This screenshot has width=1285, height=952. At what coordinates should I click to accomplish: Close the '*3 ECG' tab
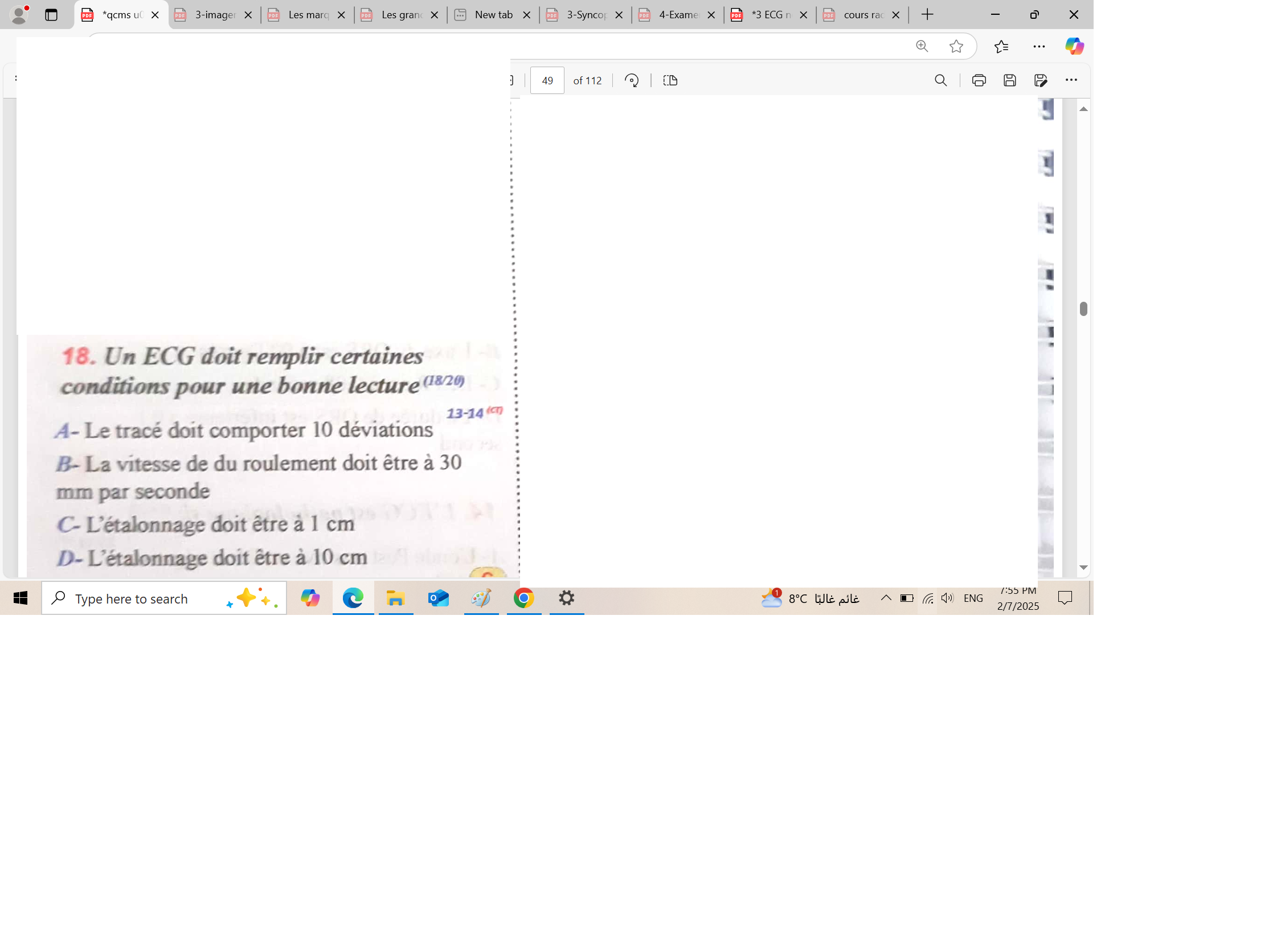pyautogui.click(x=803, y=15)
